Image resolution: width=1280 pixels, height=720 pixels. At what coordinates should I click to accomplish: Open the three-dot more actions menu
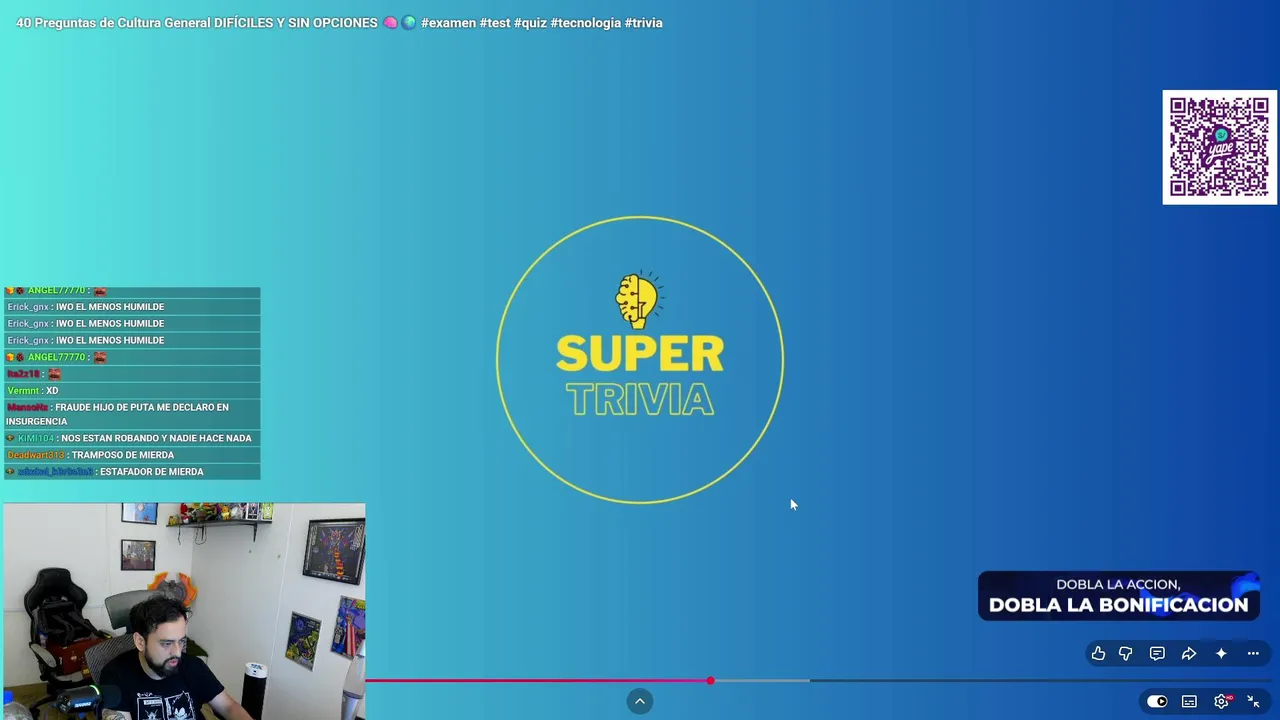pyautogui.click(x=1253, y=653)
